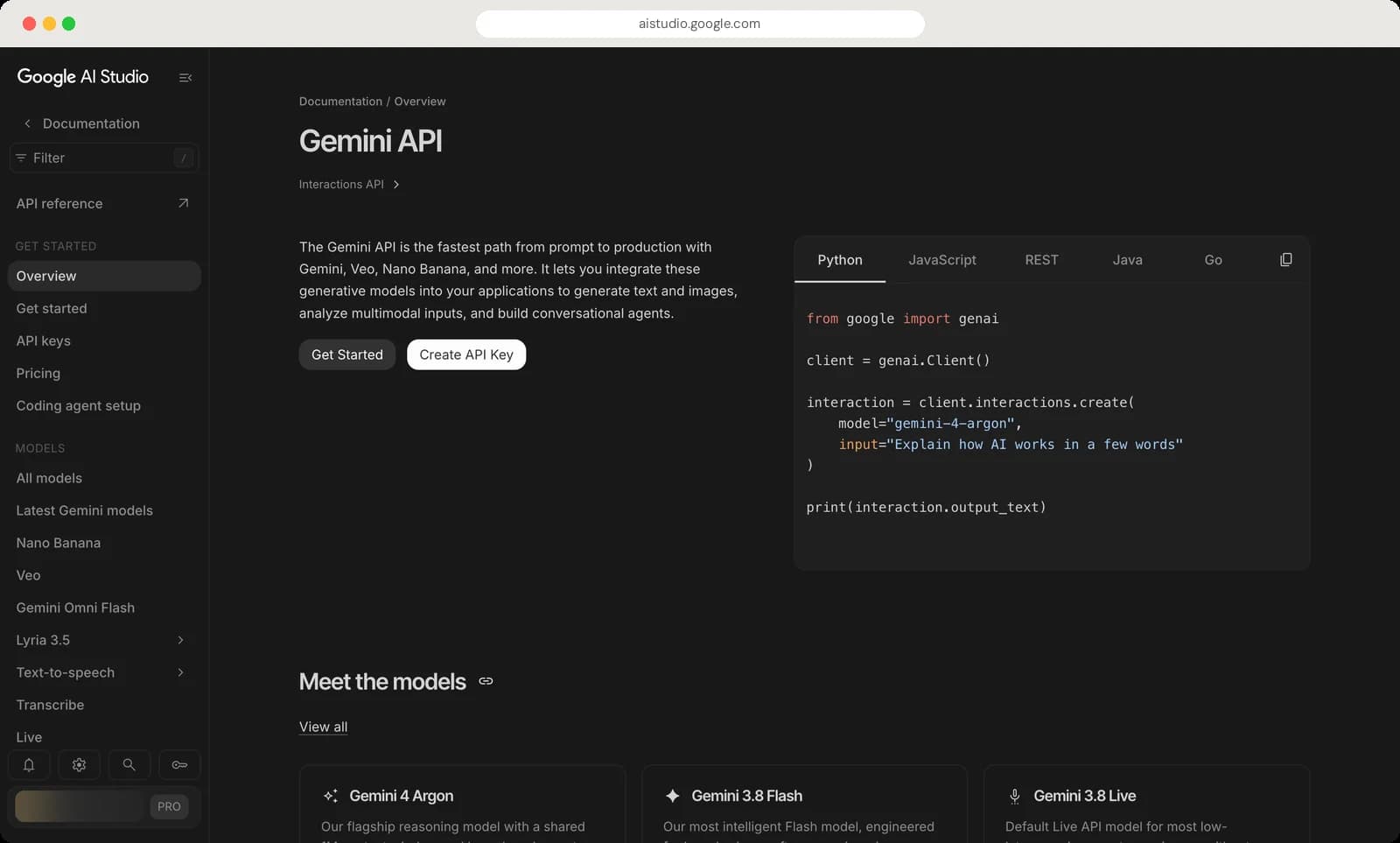The height and width of the screenshot is (843, 1400).
Task: Open search magnifier in the sidebar footer
Action: (x=129, y=765)
